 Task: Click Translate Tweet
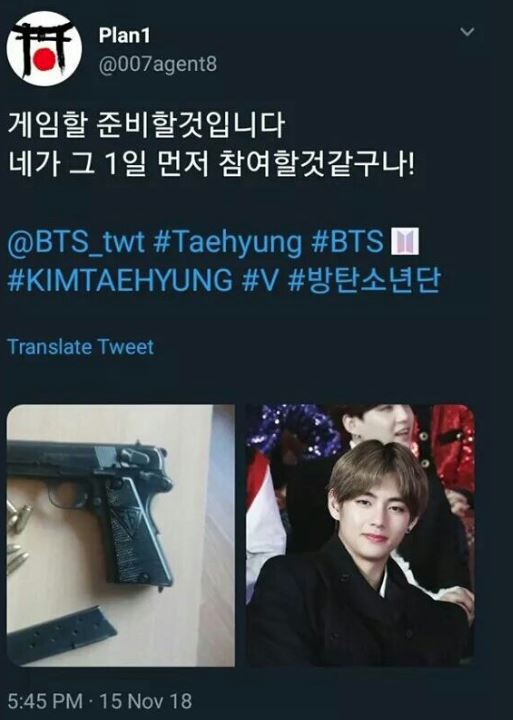click(x=80, y=347)
